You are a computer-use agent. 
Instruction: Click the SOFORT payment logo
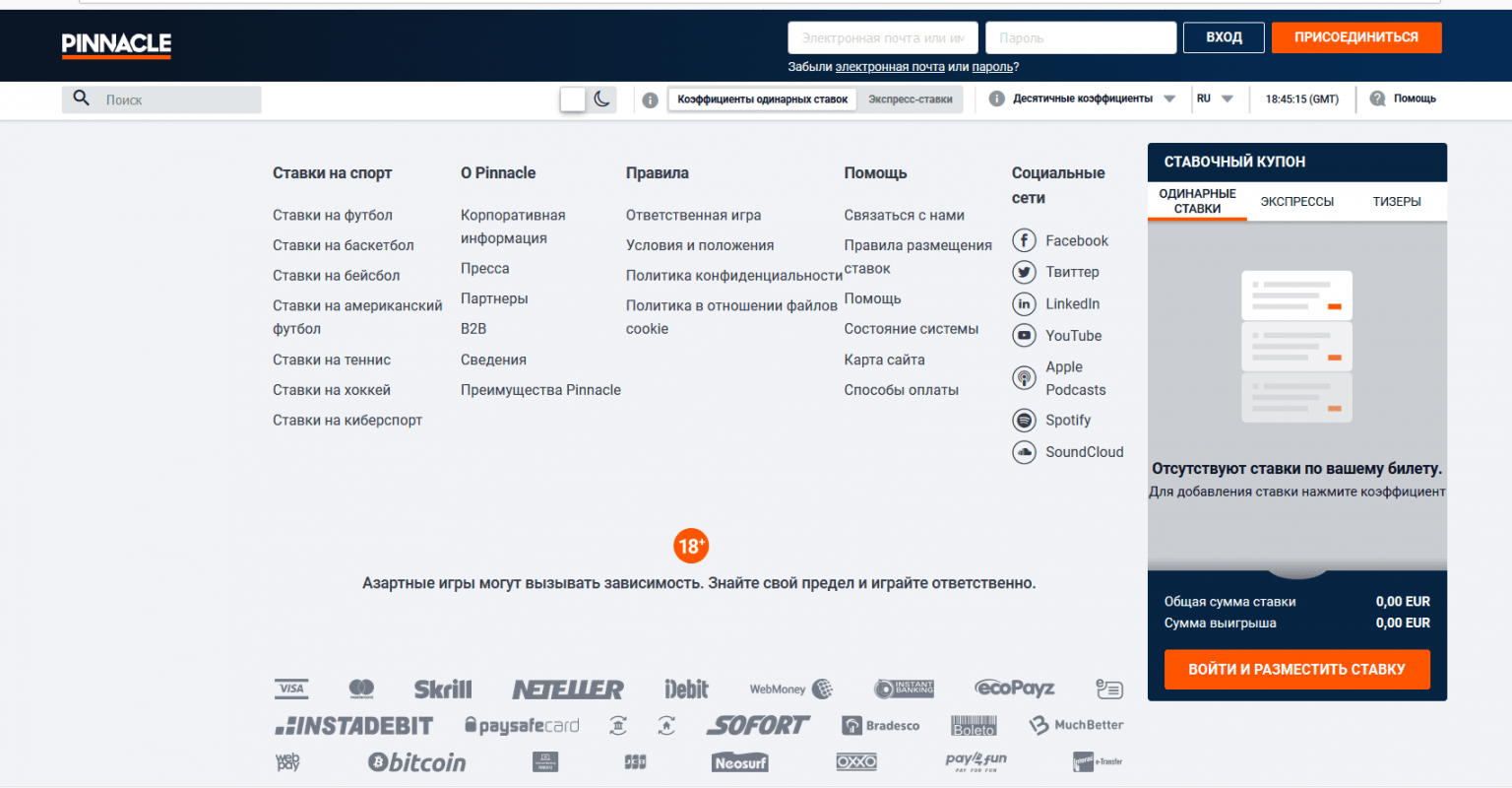758,726
